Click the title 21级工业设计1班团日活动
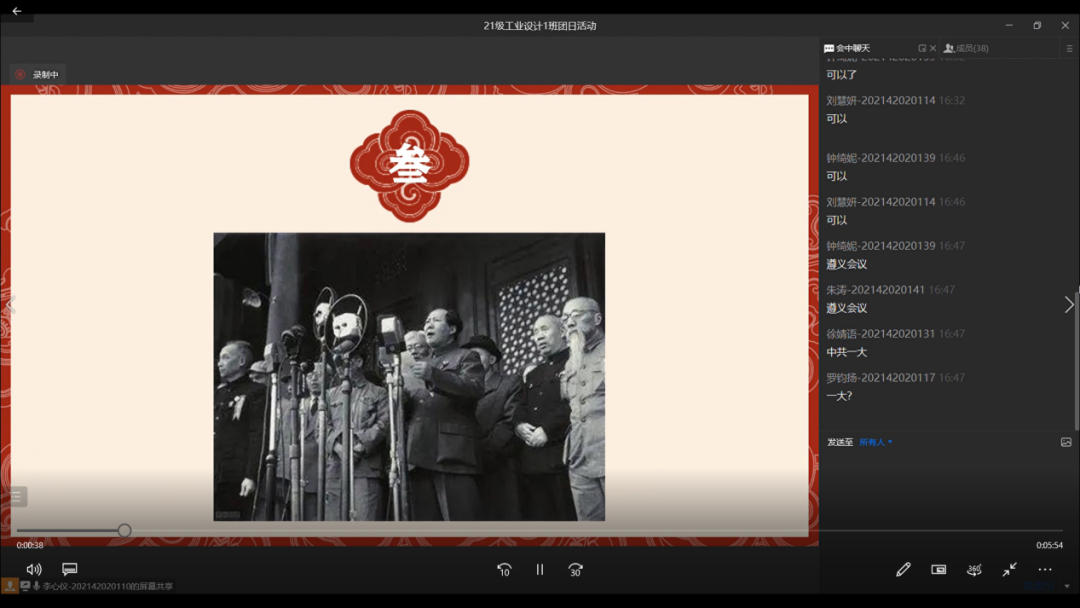This screenshot has height=608, width=1080. [540, 25]
